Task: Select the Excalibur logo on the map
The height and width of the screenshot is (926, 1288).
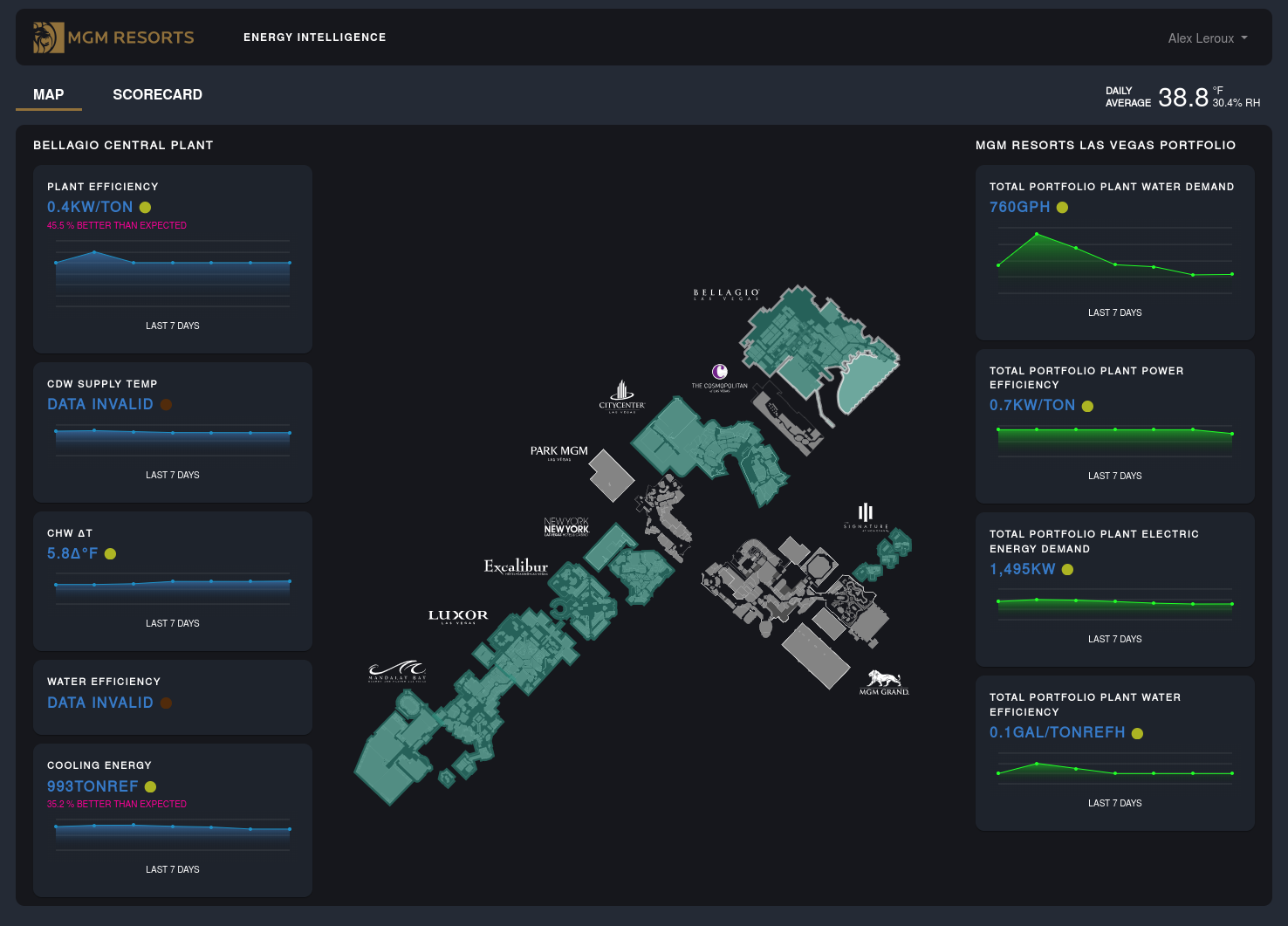Action: [517, 566]
